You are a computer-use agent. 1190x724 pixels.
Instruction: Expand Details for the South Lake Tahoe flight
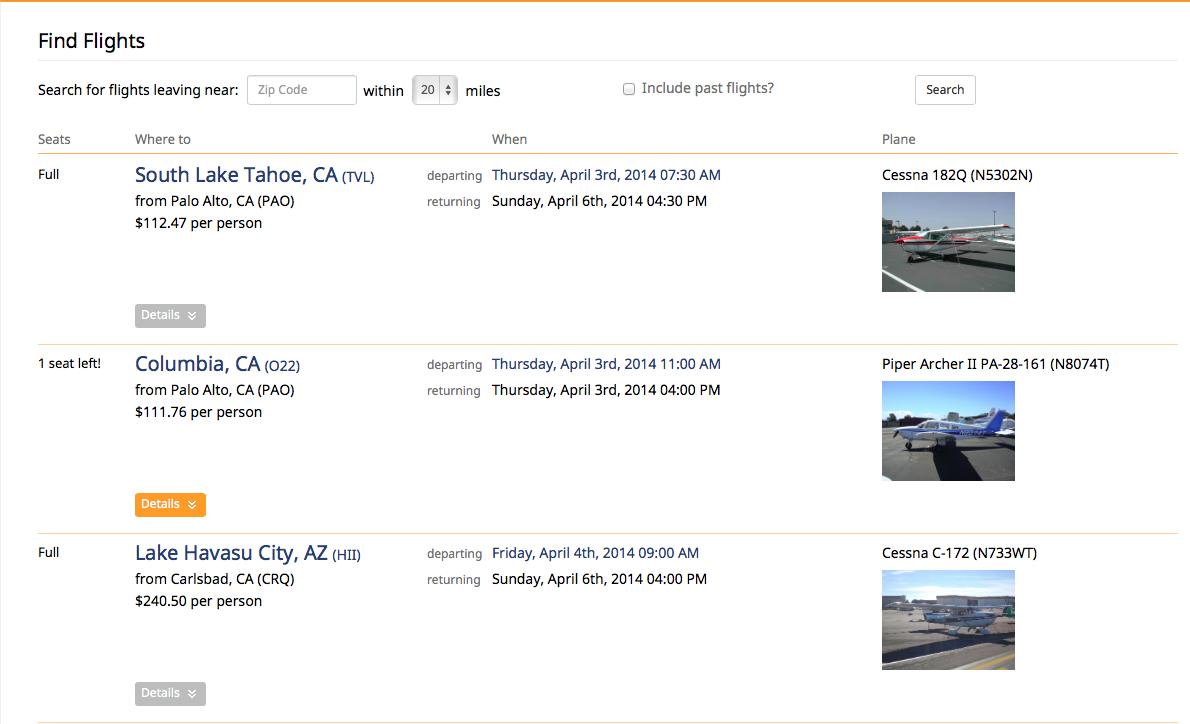click(x=170, y=316)
